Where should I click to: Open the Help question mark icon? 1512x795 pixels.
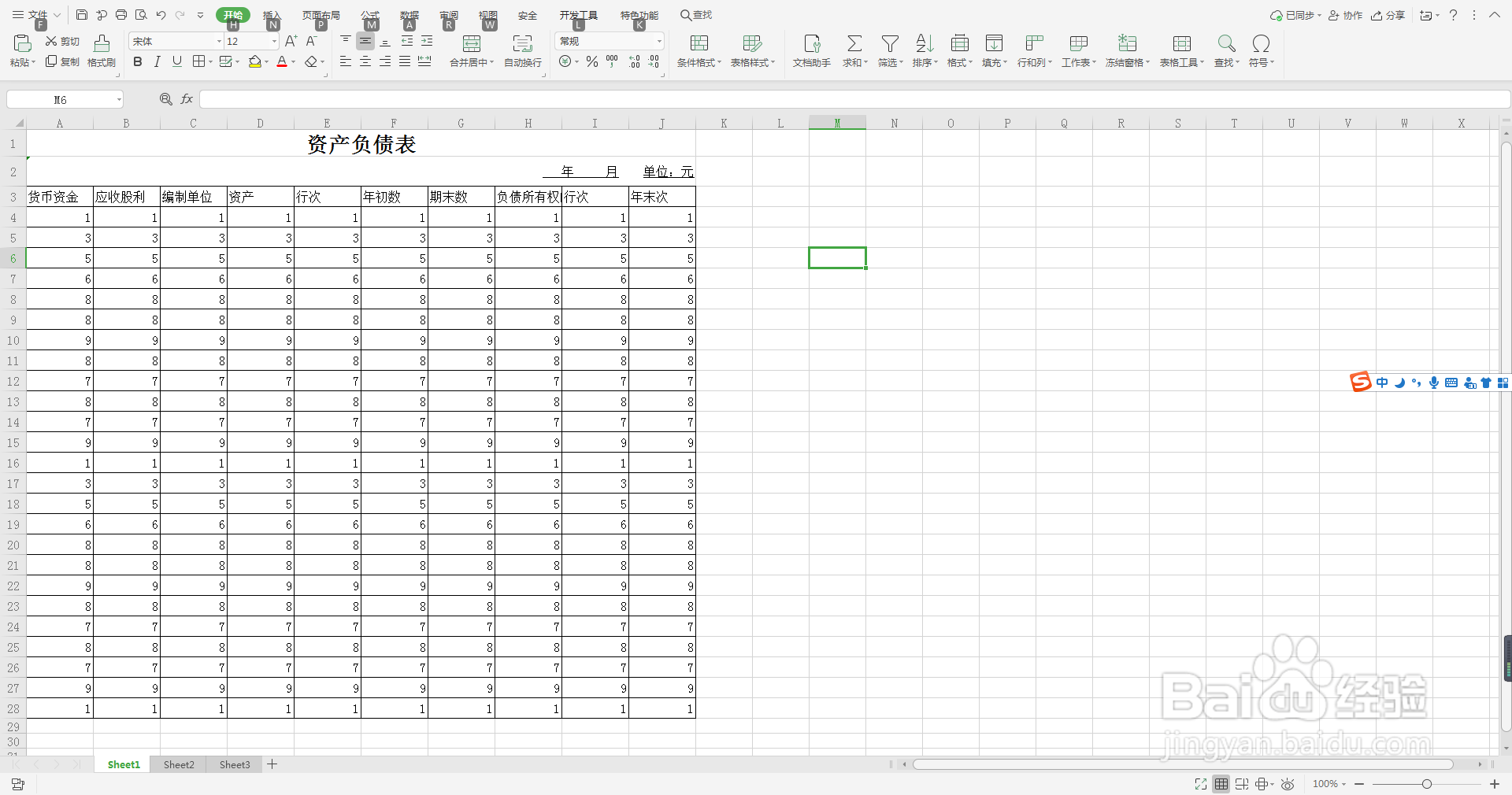(x=1453, y=15)
